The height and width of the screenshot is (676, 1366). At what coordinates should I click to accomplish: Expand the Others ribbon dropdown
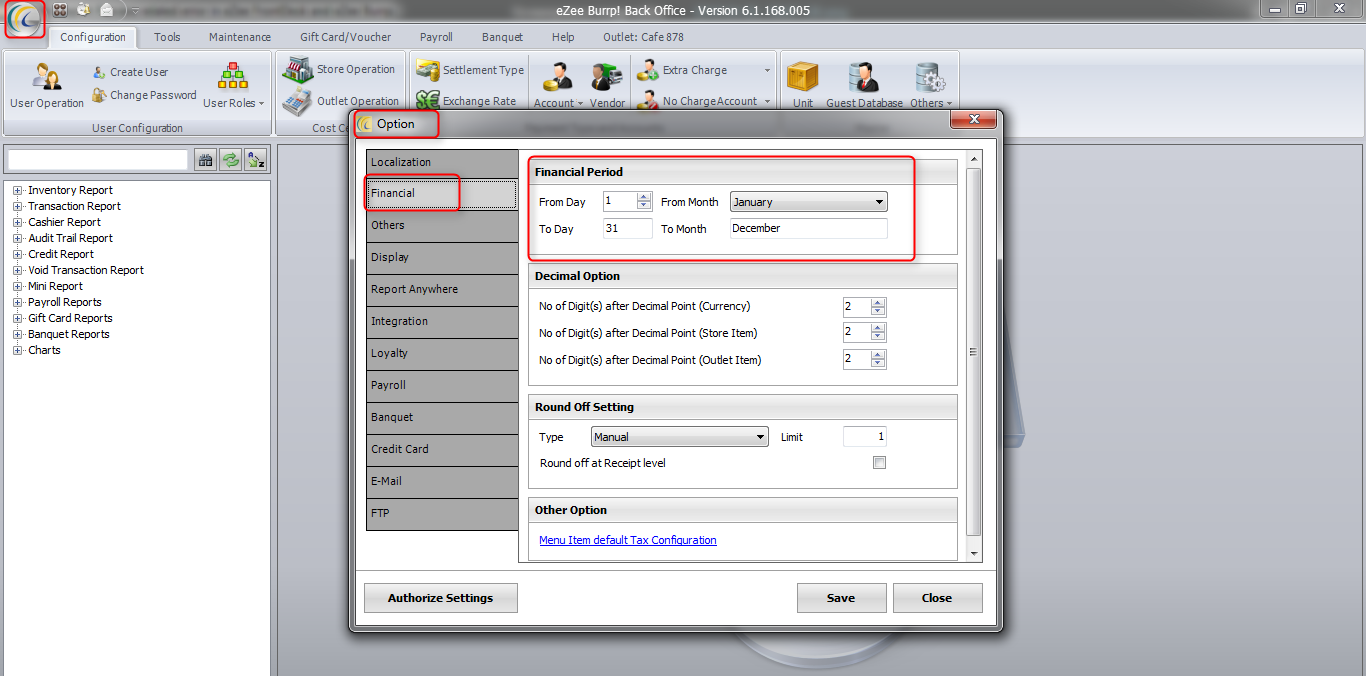click(x=930, y=86)
